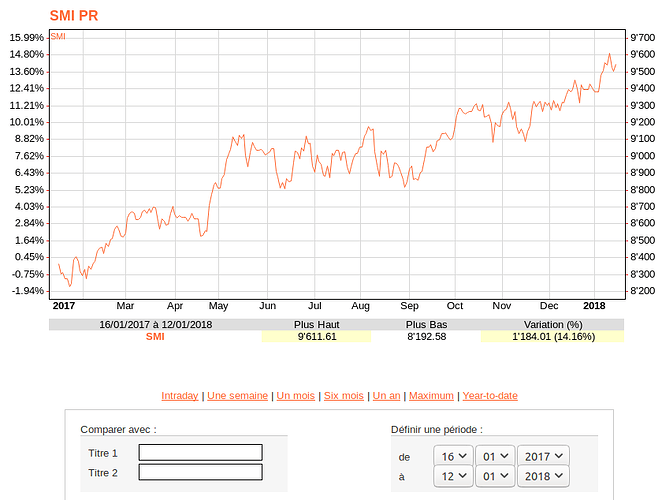This screenshot has height=500, width=662.
Task: Open start year dropdown showing 2017
Action: tap(543, 456)
